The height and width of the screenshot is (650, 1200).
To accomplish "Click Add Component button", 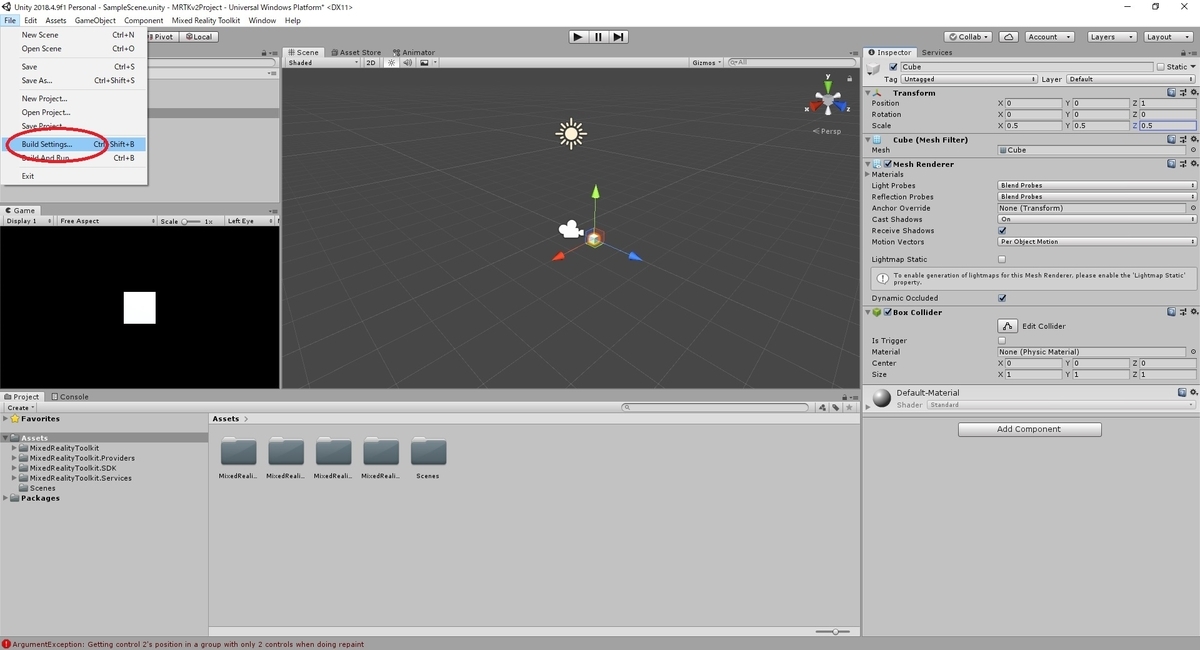I will (1030, 429).
